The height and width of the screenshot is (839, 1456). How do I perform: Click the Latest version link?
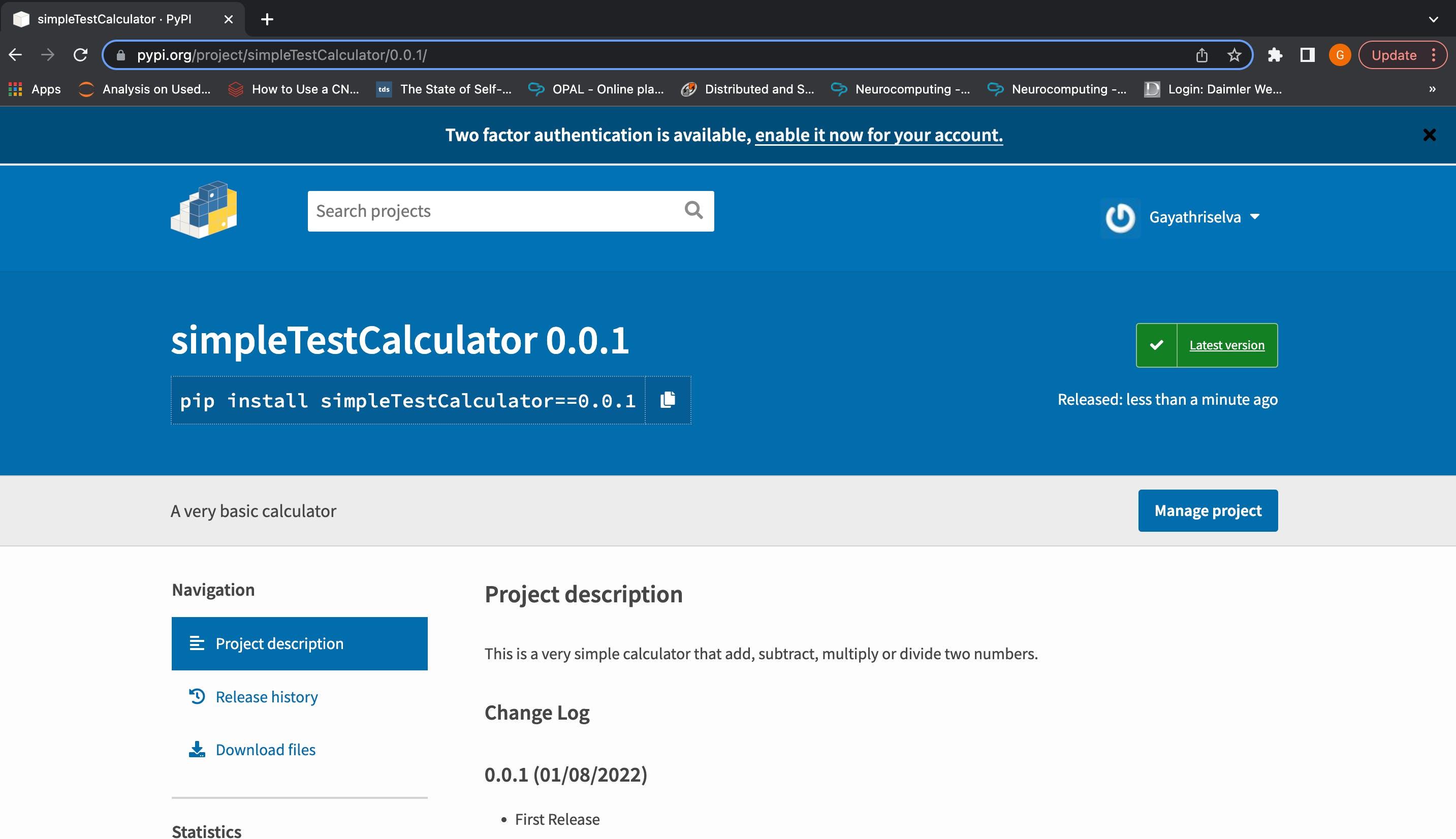(1226, 345)
